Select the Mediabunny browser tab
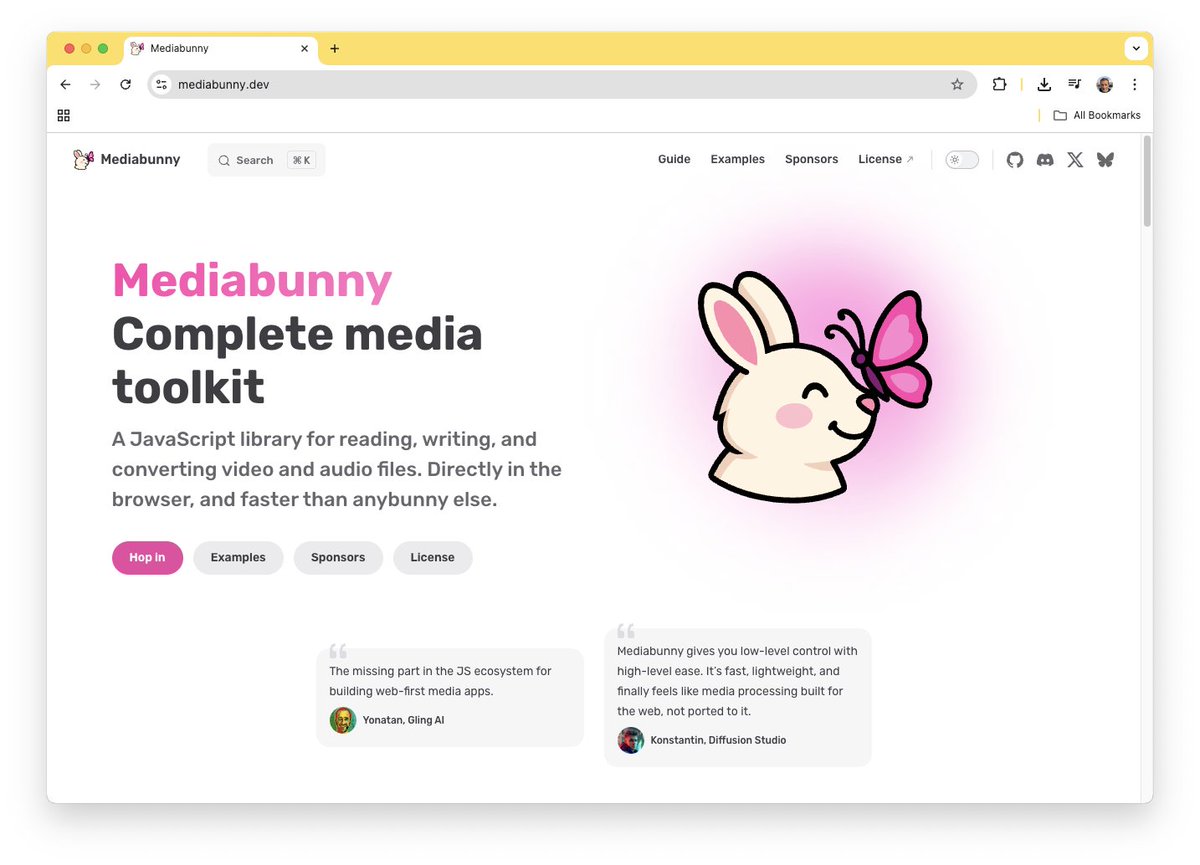Image resolution: width=1200 pixels, height=865 pixels. (x=221, y=49)
